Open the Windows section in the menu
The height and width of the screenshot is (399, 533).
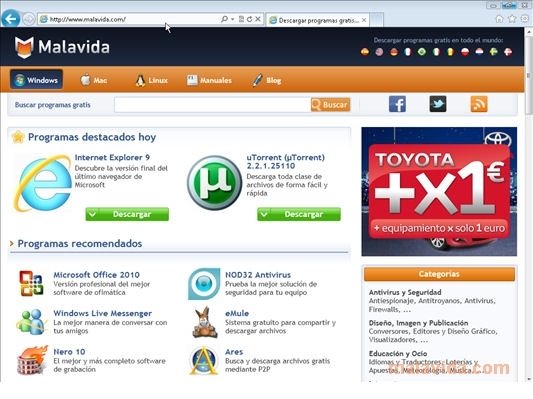(x=36, y=80)
